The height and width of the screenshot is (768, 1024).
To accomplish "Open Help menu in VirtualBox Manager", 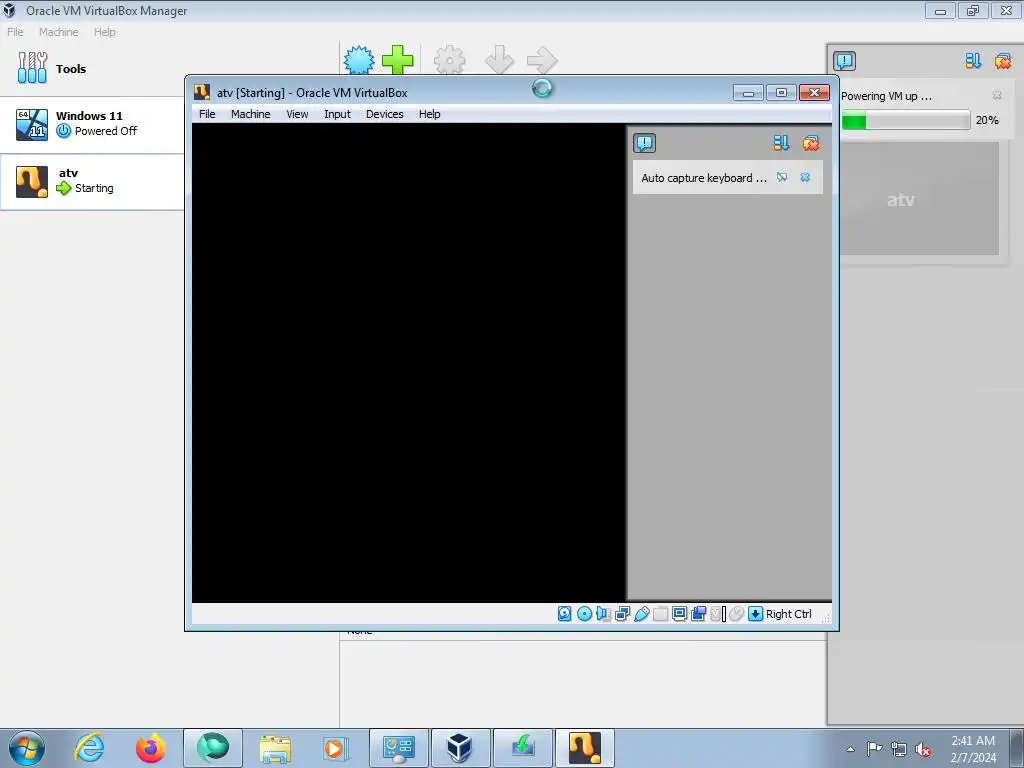I will tap(104, 32).
